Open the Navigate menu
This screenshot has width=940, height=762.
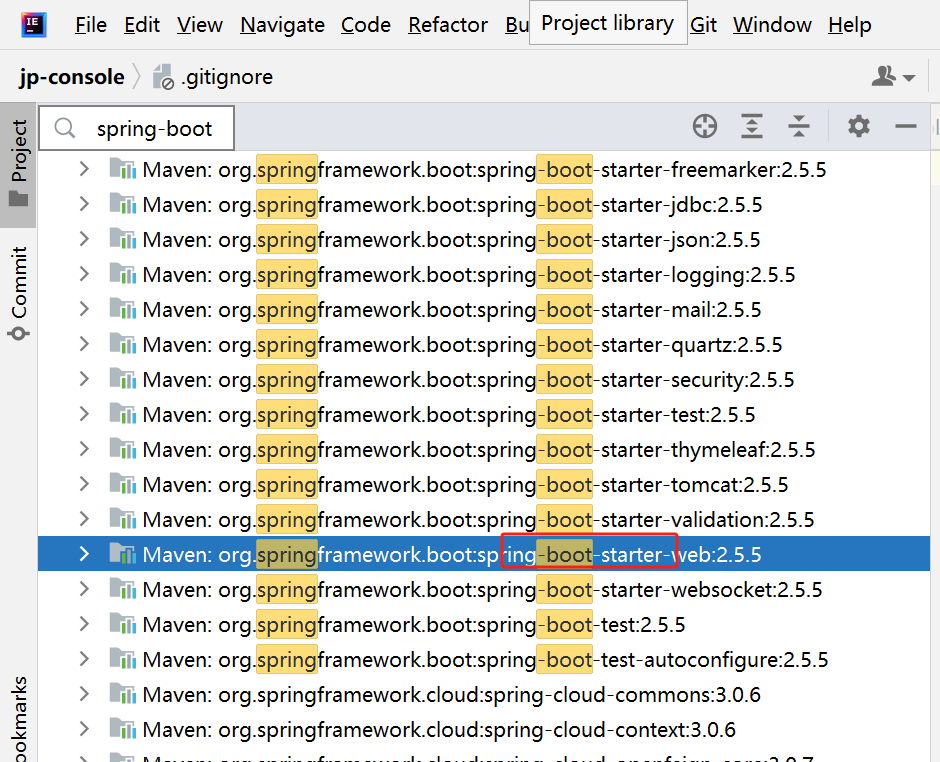coord(282,25)
